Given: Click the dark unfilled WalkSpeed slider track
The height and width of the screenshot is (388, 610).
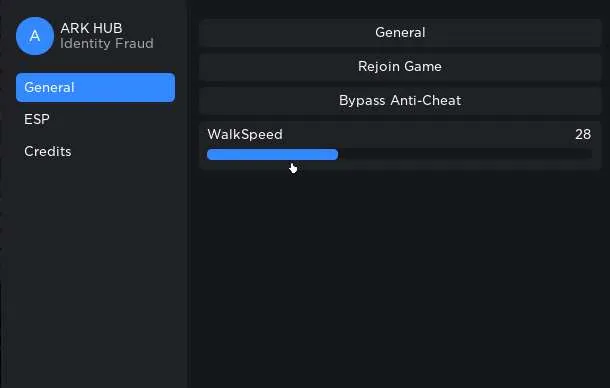Looking at the screenshot, I should (465, 154).
